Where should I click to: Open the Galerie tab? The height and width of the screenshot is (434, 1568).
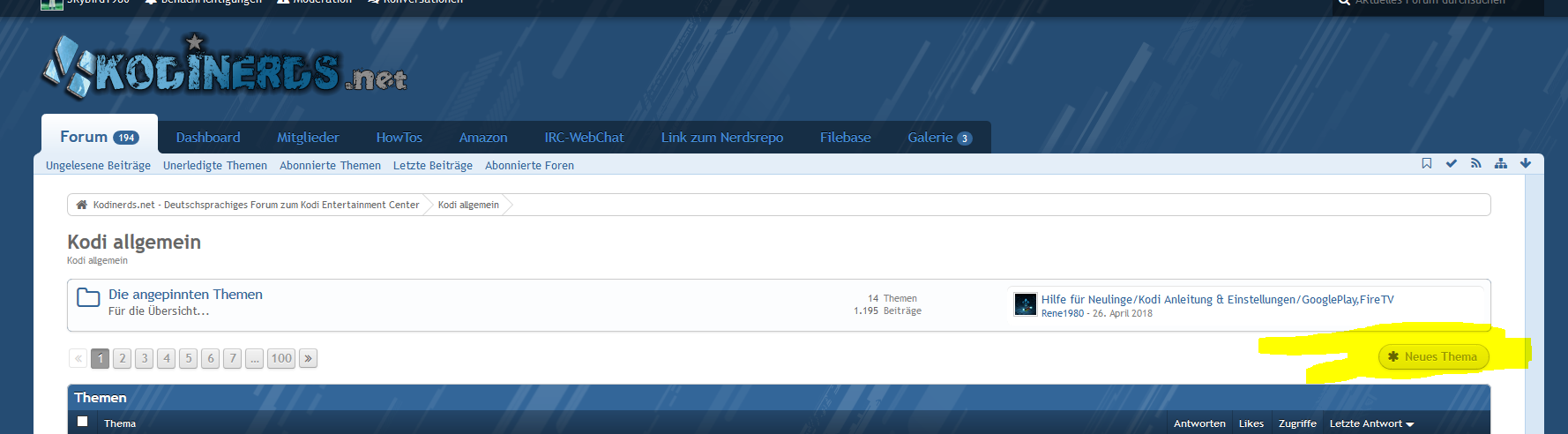(940, 138)
